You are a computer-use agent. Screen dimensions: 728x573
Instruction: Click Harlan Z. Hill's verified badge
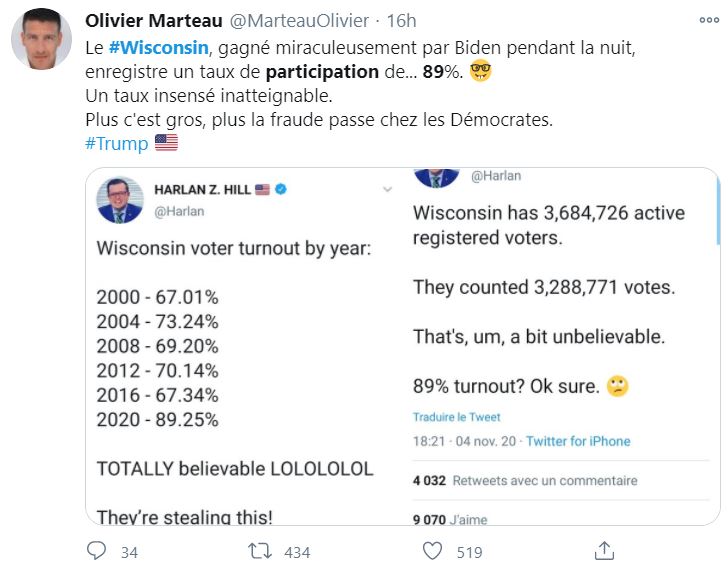pyautogui.click(x=281, y=189)
